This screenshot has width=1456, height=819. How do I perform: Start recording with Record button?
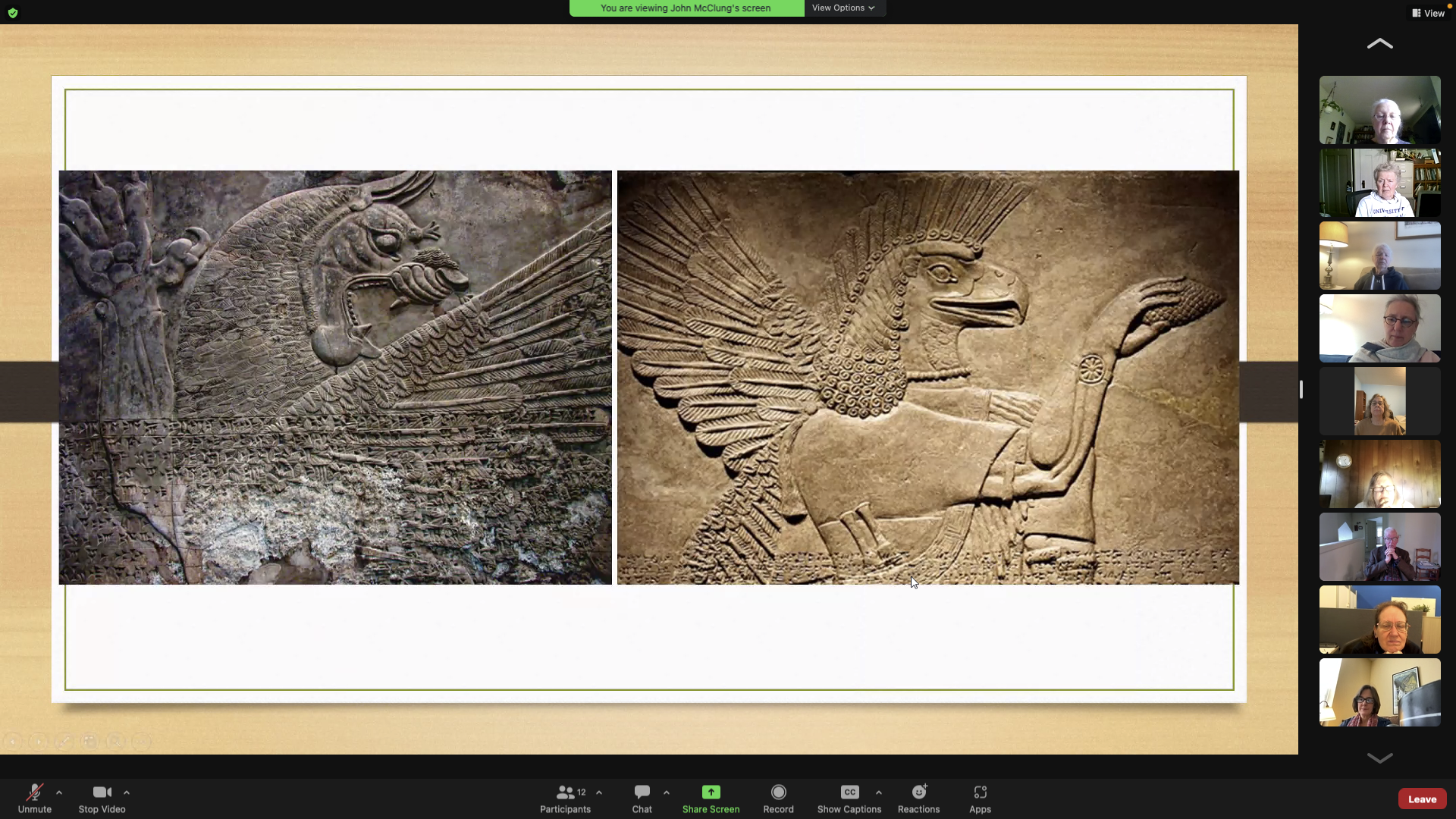click(778, 792)
